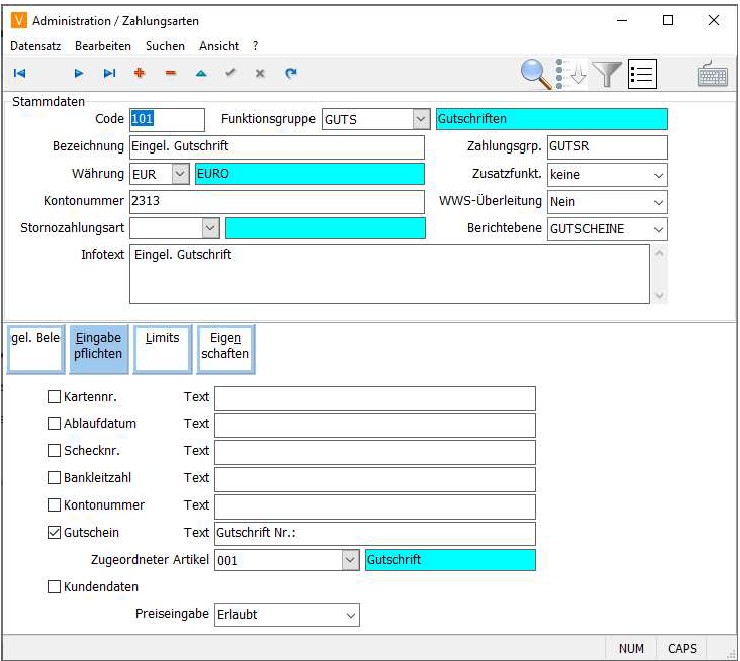Uncheck the Gutschein checkbox
This screenshot has height=661, width=740.
55,533
